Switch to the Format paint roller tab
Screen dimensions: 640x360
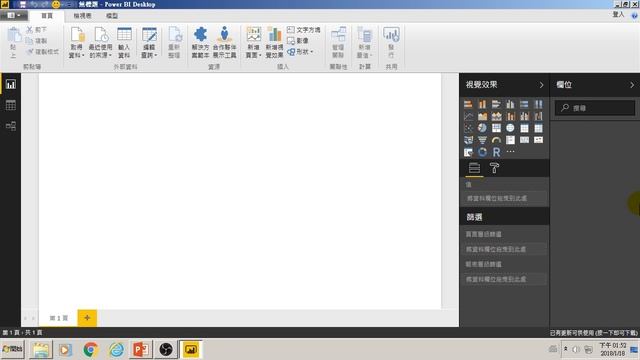[x=494, y=168]
